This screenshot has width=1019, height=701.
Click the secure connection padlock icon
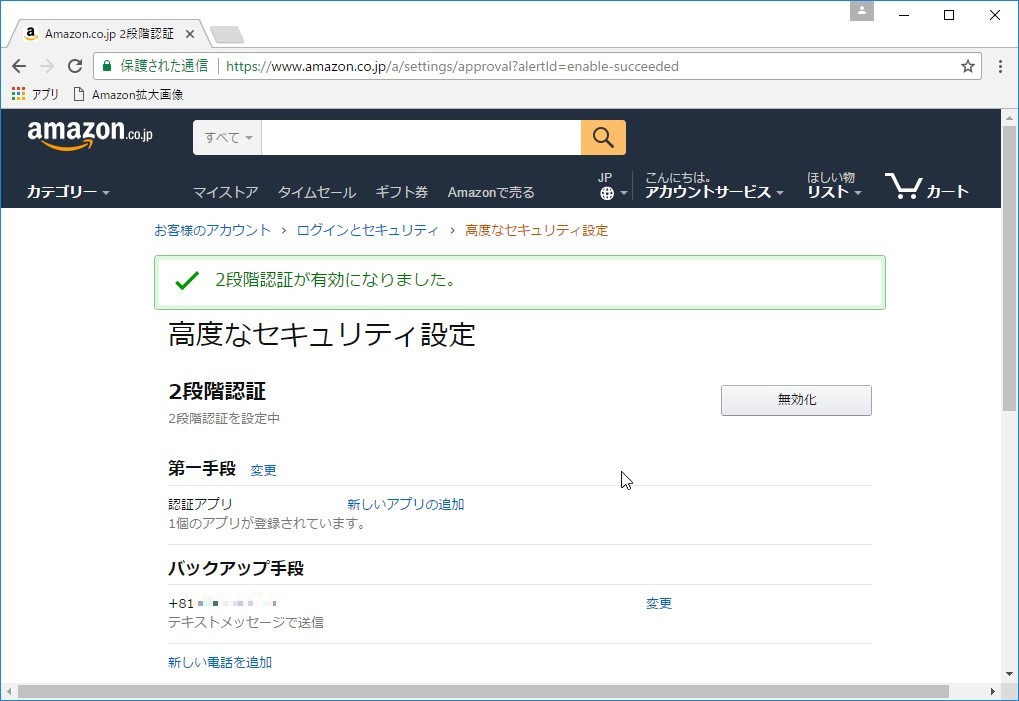[106, 66]
